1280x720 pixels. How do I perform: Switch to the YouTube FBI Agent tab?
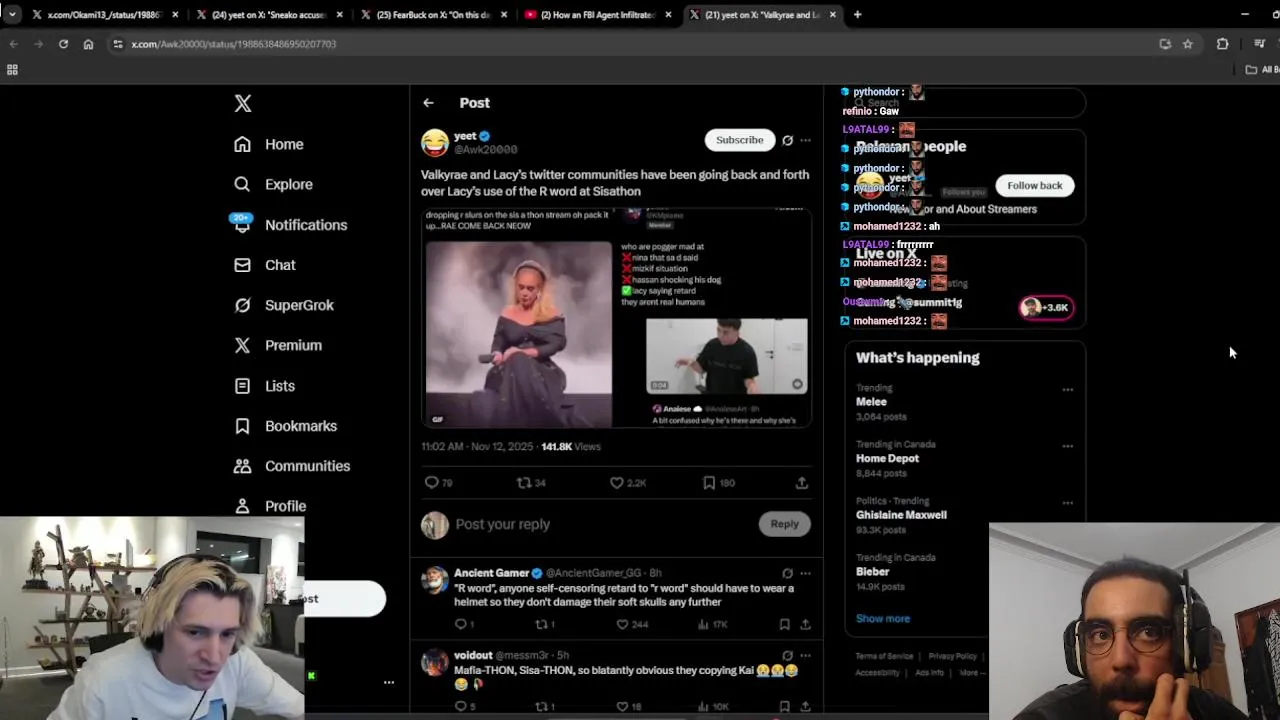pos(598,15)
